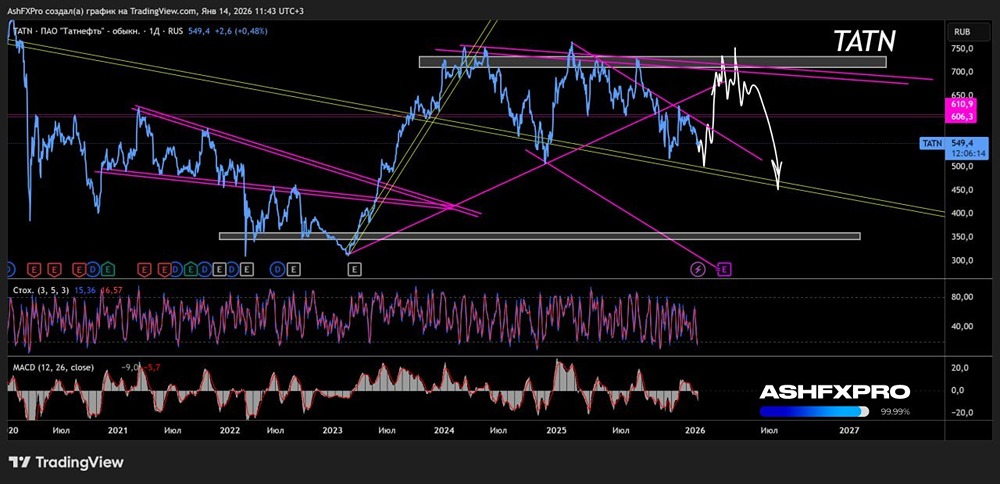Click the 750,0 price axis label
The width and height of the screenshot is (1000, 484).
(x=960, y=48)
